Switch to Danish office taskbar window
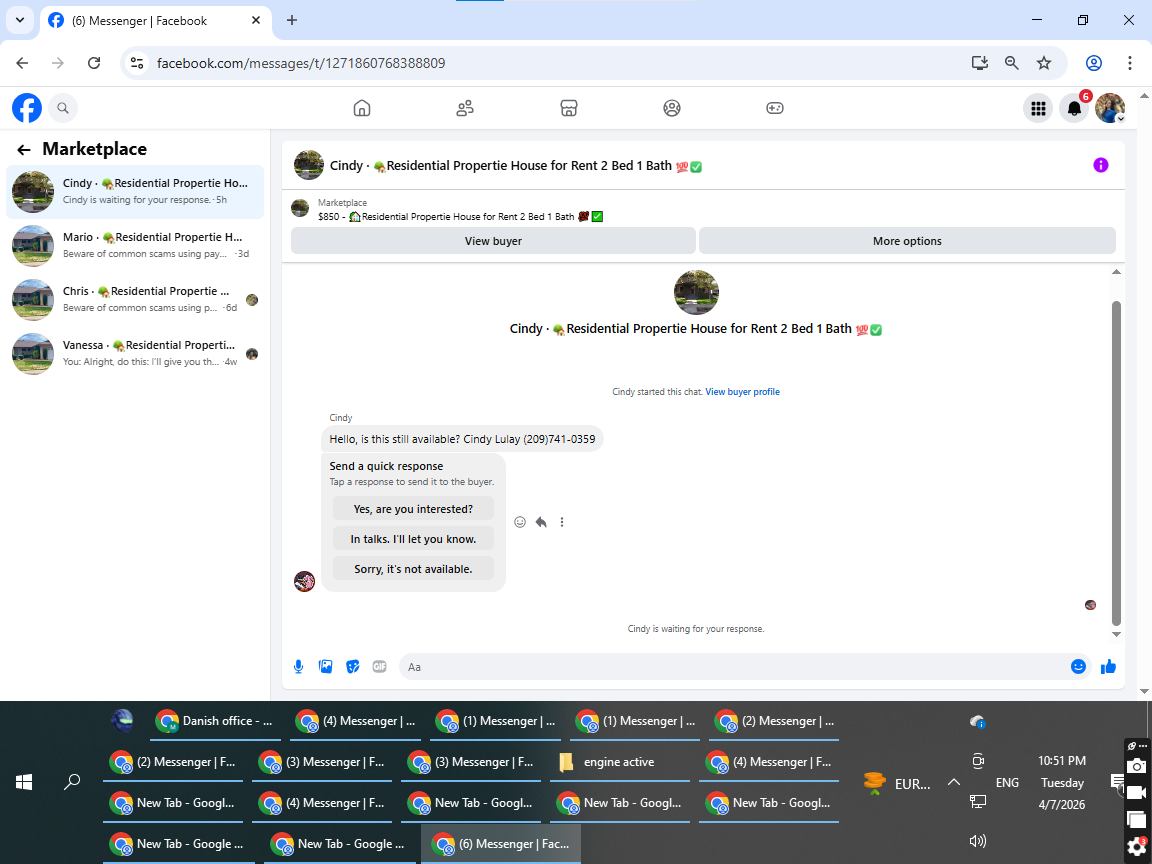 click(x=217, y=721)
